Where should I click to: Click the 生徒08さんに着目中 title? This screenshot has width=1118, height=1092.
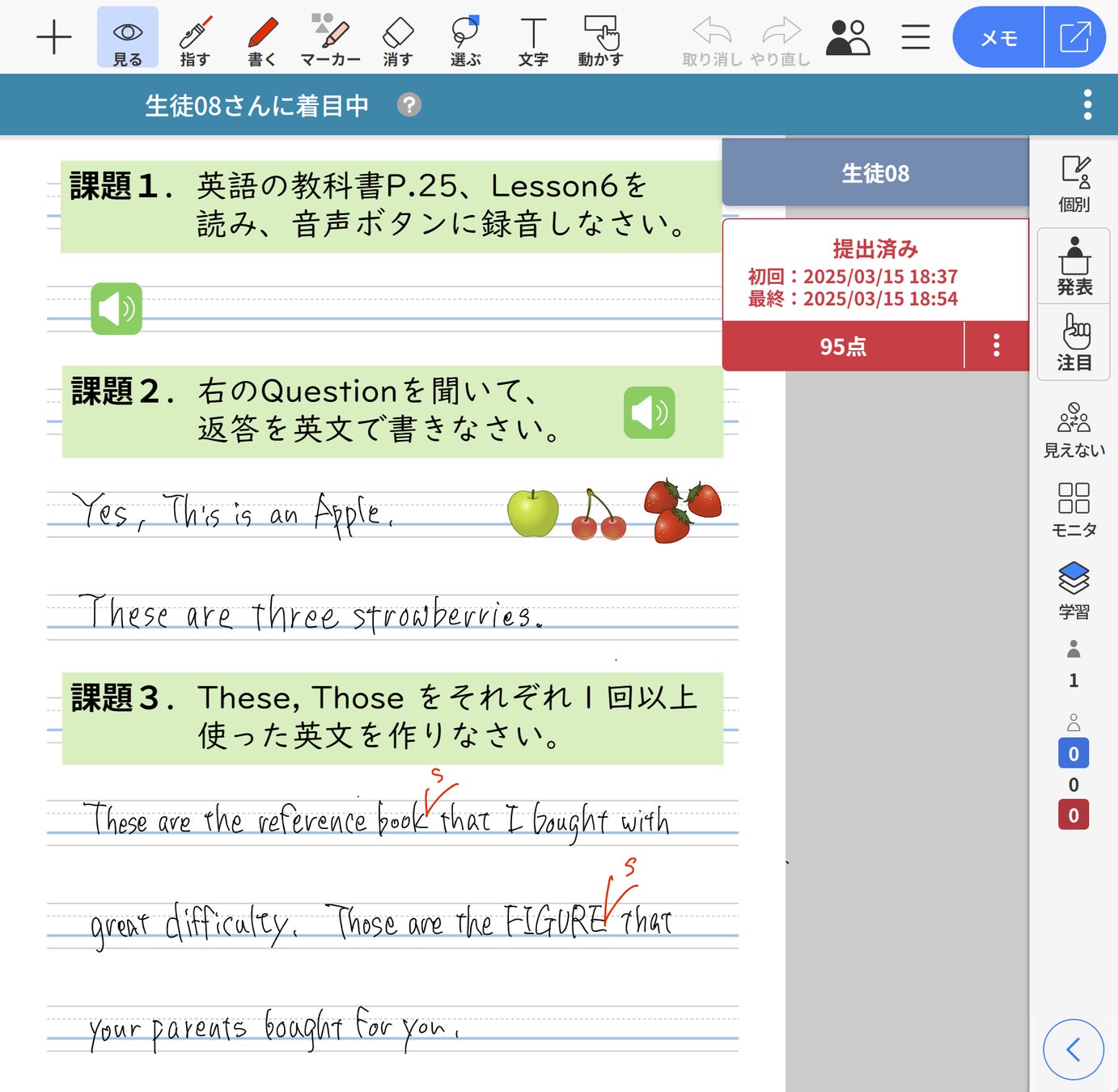(x=257, y=105)
